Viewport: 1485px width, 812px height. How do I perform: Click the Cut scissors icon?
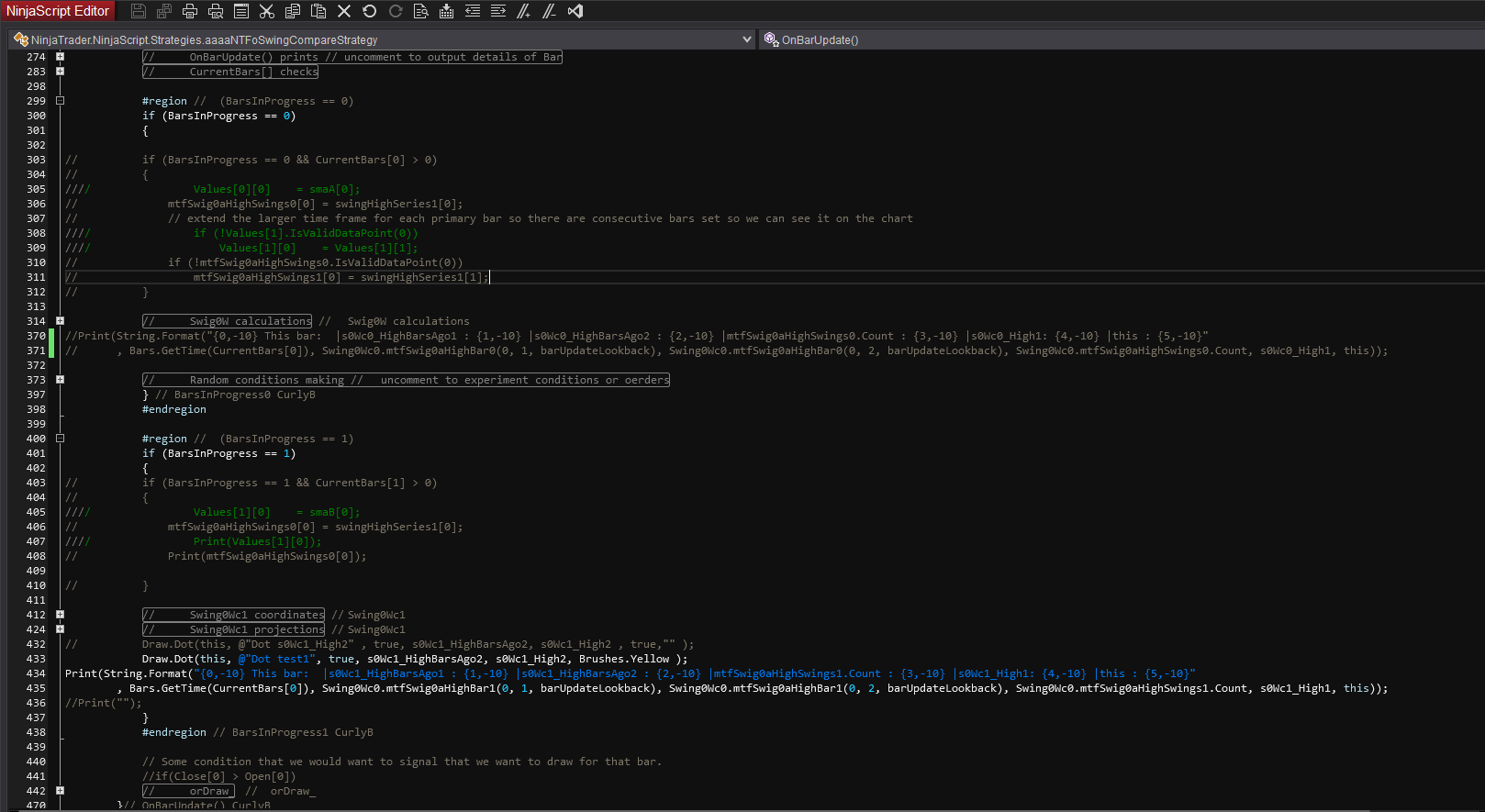click(x=267, y=11)
